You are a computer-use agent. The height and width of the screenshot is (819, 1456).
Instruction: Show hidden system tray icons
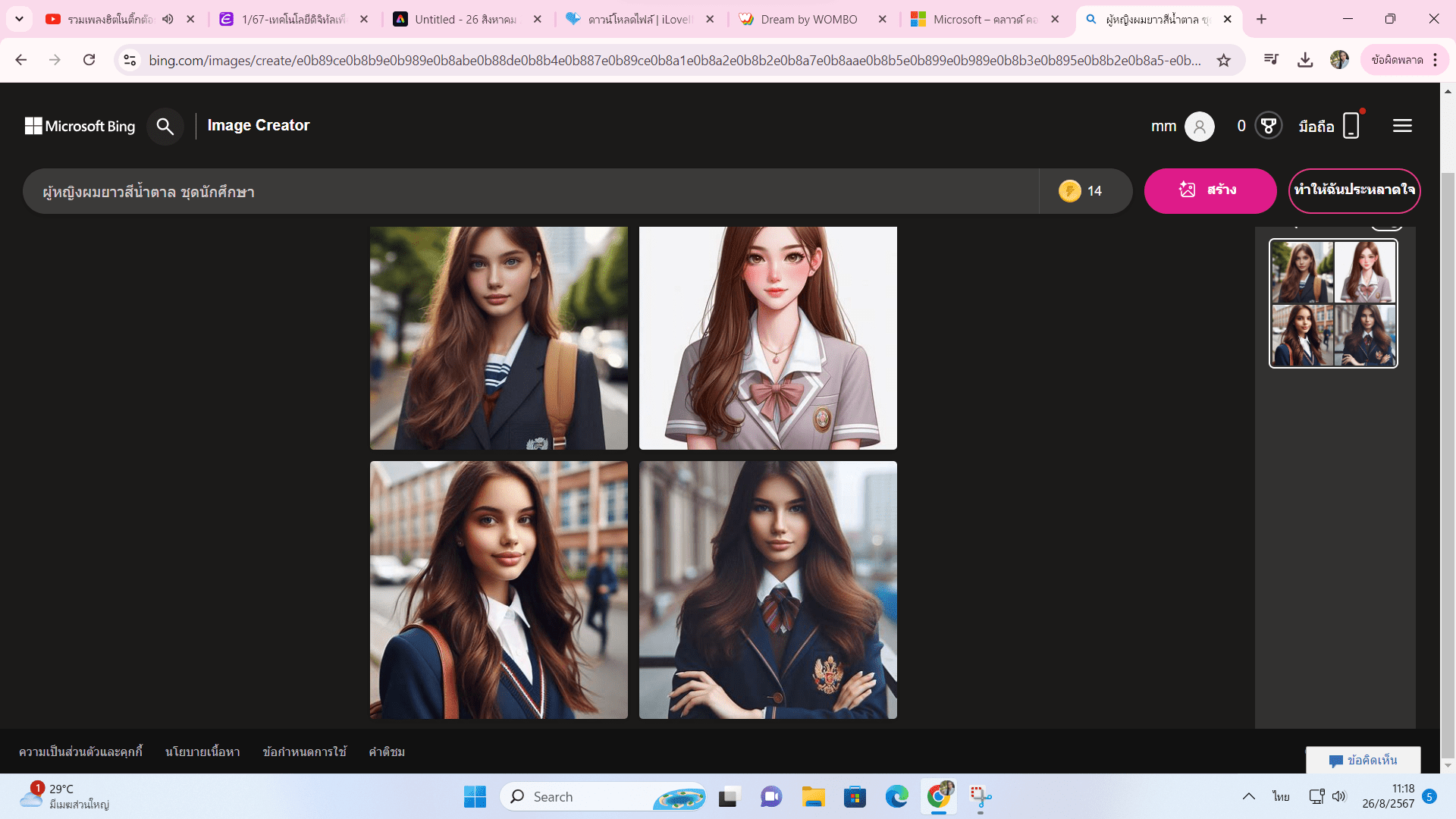point(1248,796)
